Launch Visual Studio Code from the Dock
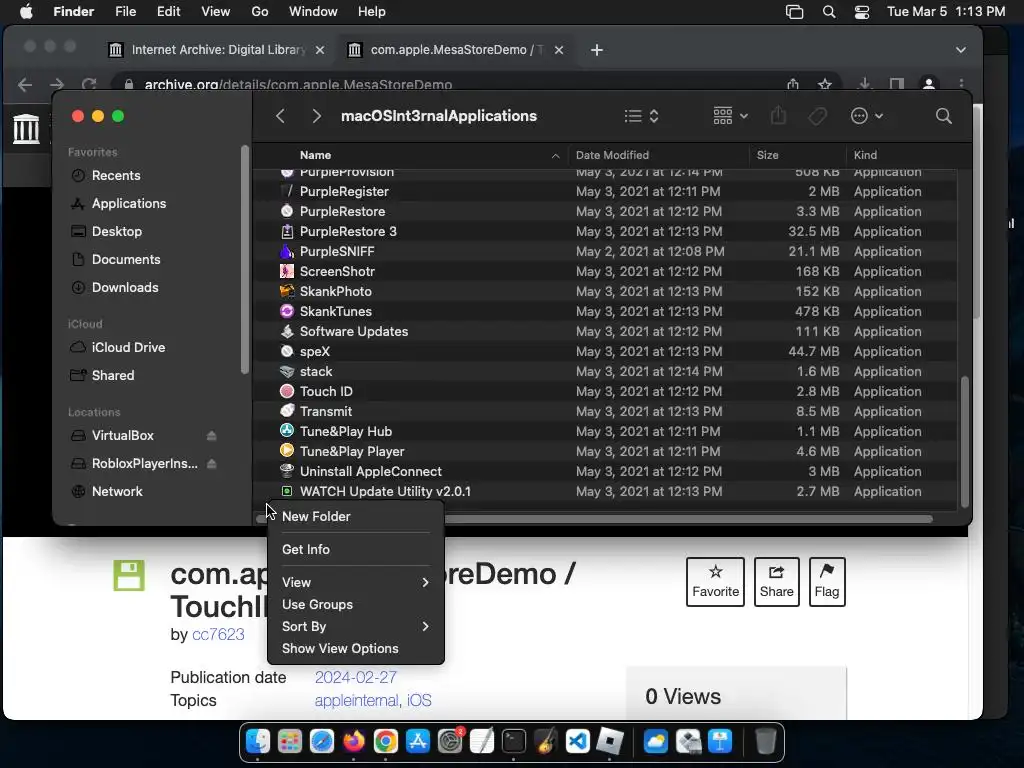 pyautogui.click(x=577, y=742)
